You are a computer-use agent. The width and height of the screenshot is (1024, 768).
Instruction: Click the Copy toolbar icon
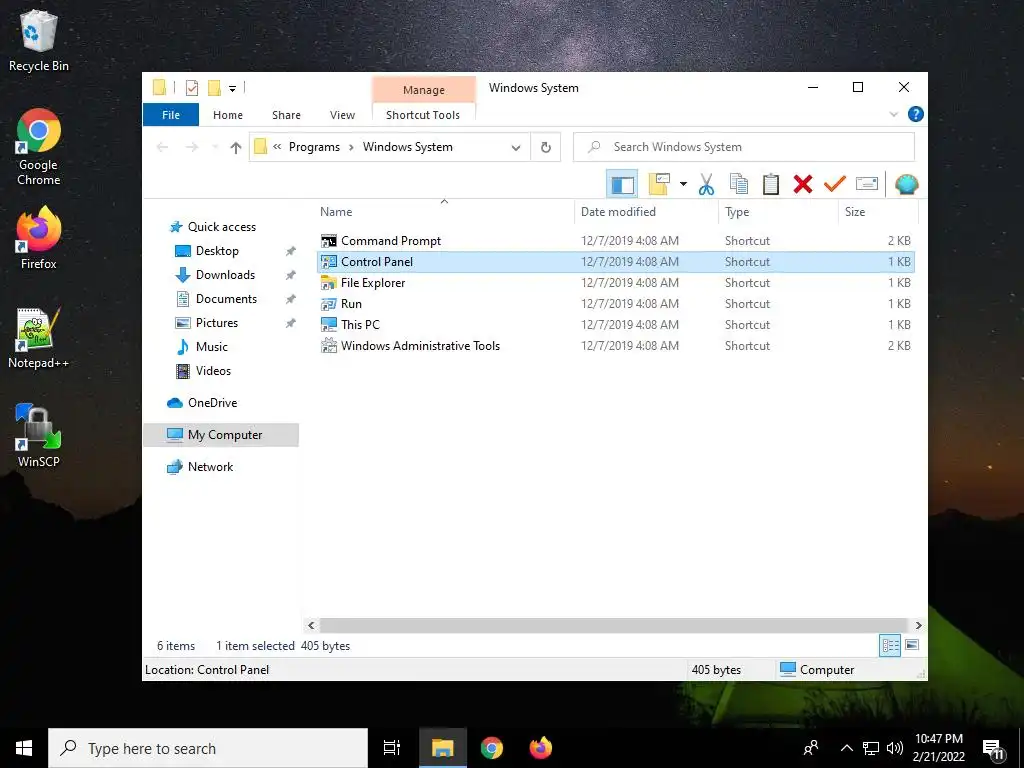pyautogui.click(x=739, y=184)
